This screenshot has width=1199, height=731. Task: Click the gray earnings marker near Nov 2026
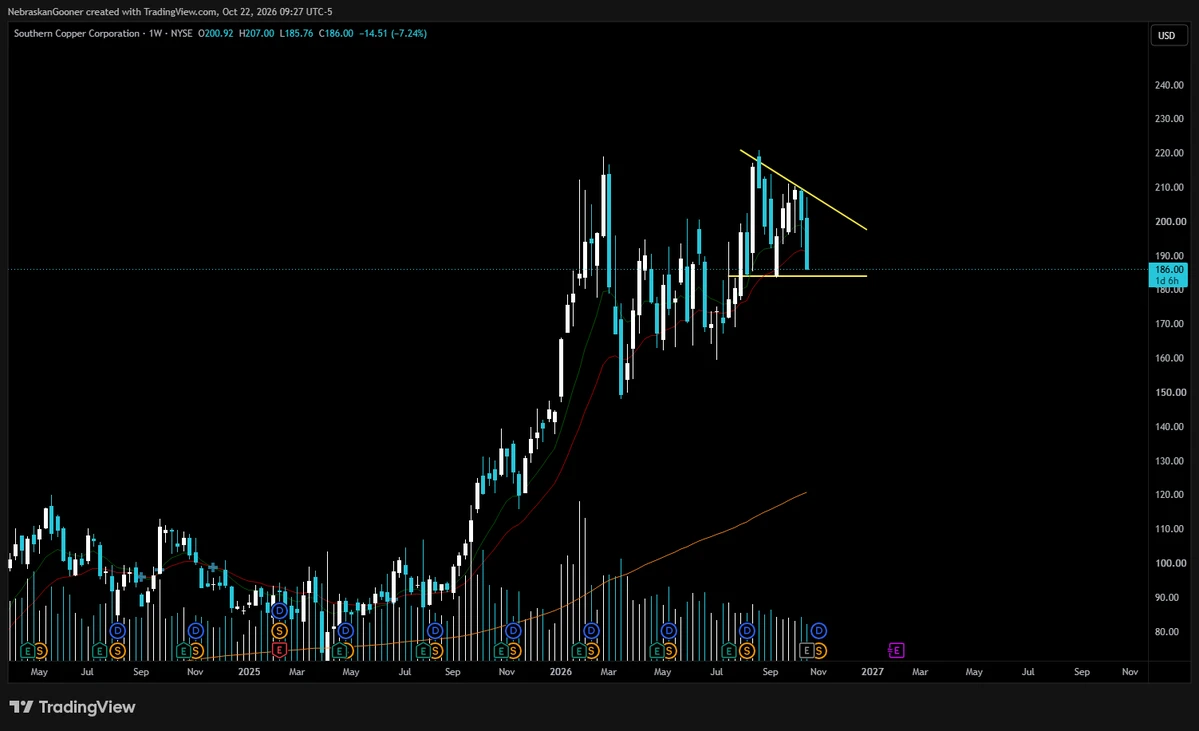(x=806, y=651)
